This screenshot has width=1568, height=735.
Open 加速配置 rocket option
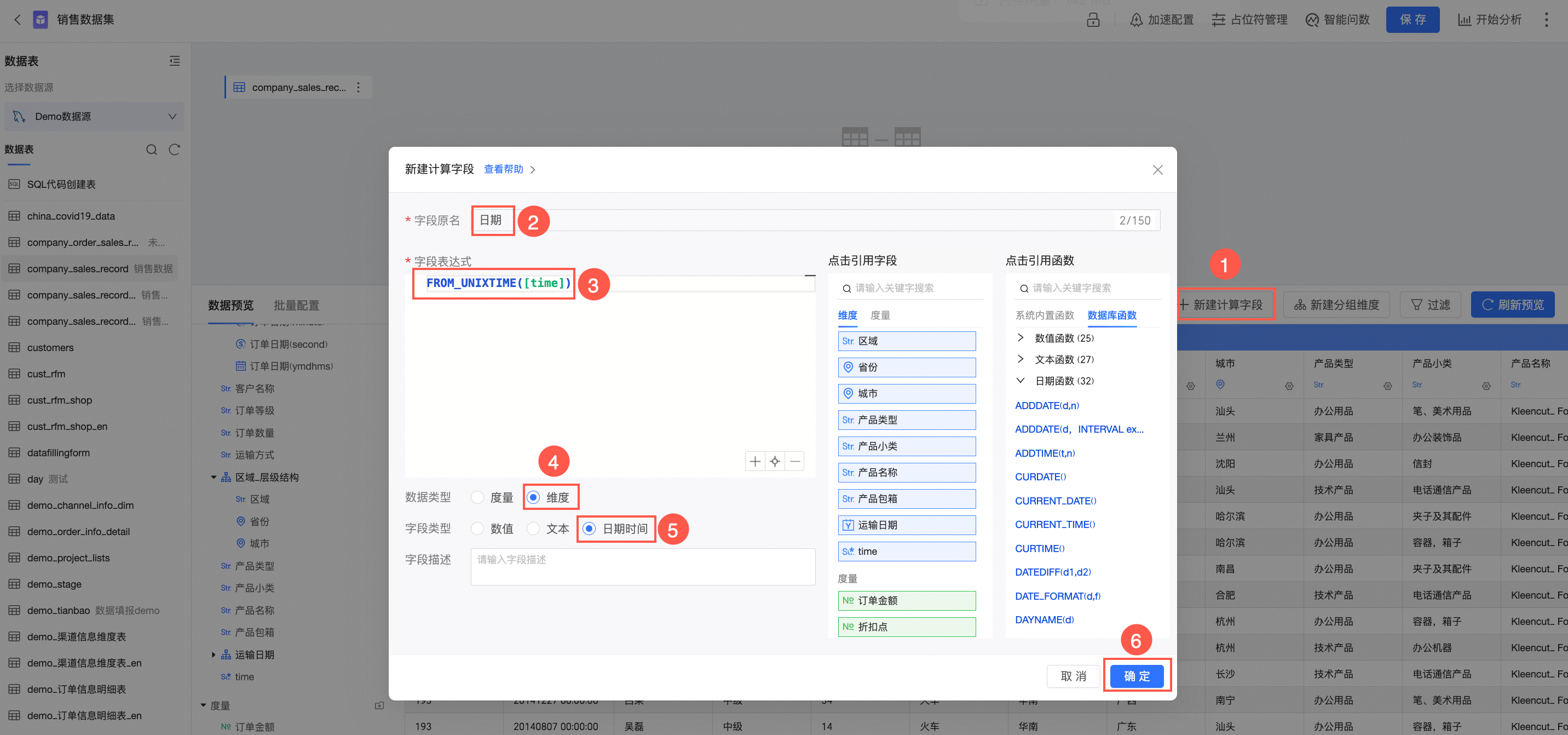click(x=1161, y=20)
